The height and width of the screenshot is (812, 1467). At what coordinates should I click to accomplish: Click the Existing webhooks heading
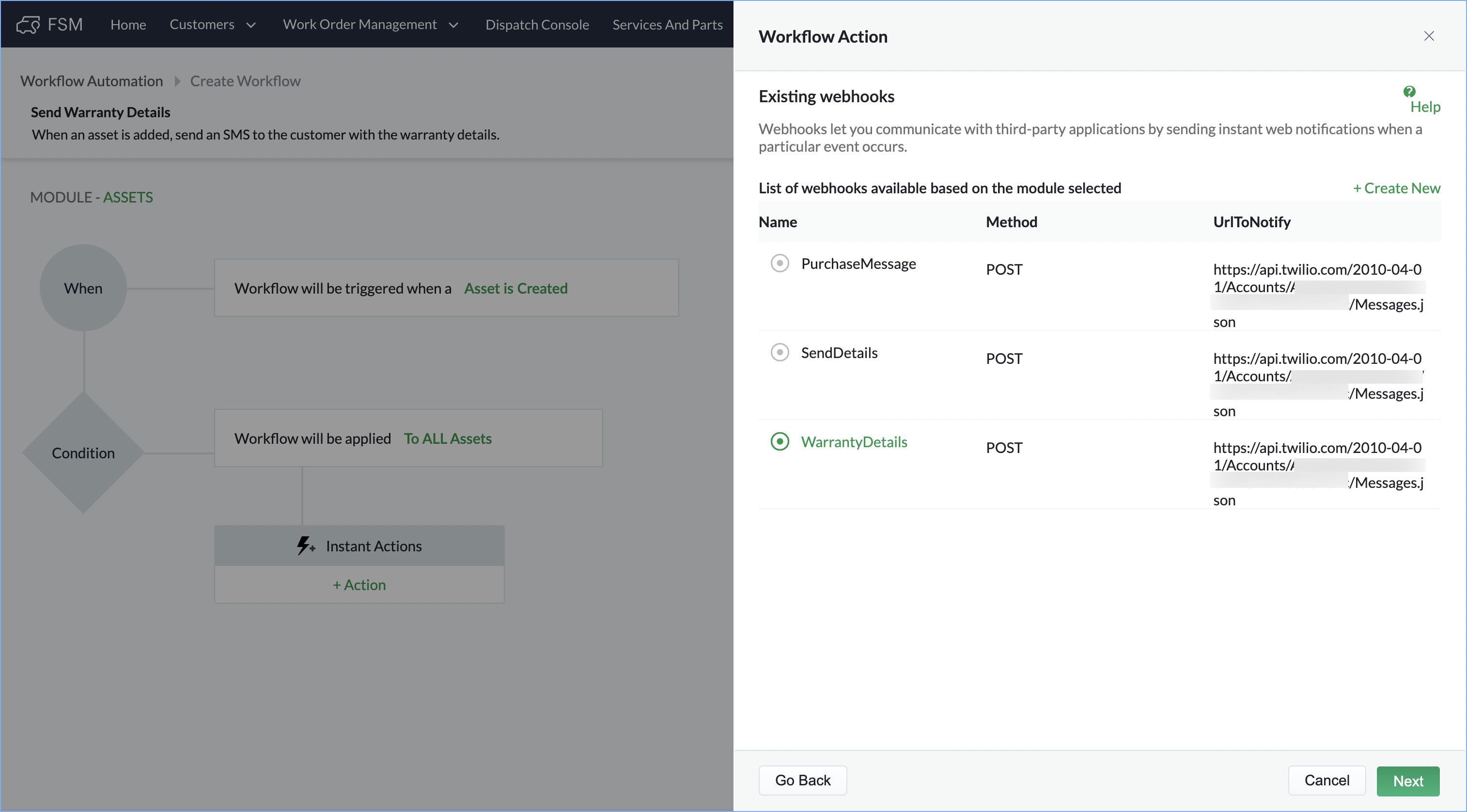(827, 96)
